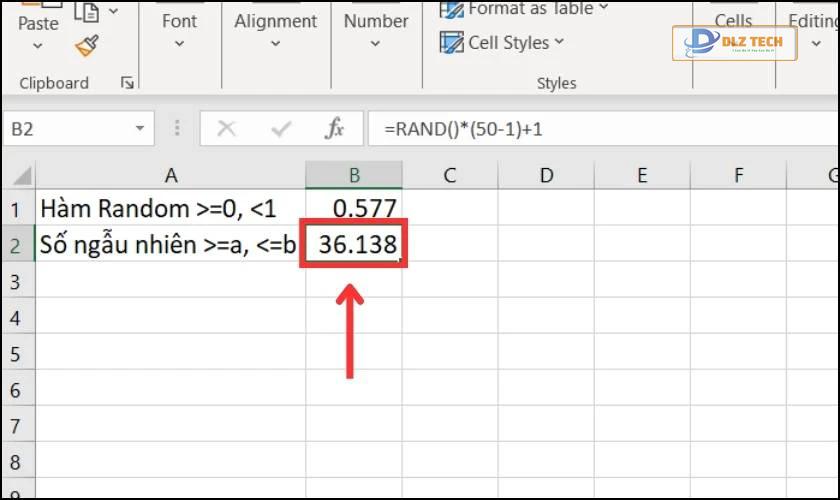Viewport: 840px width, 500px height.
Task: Open the Name Box dropdown arrow
Action: (x=140, y=129)
